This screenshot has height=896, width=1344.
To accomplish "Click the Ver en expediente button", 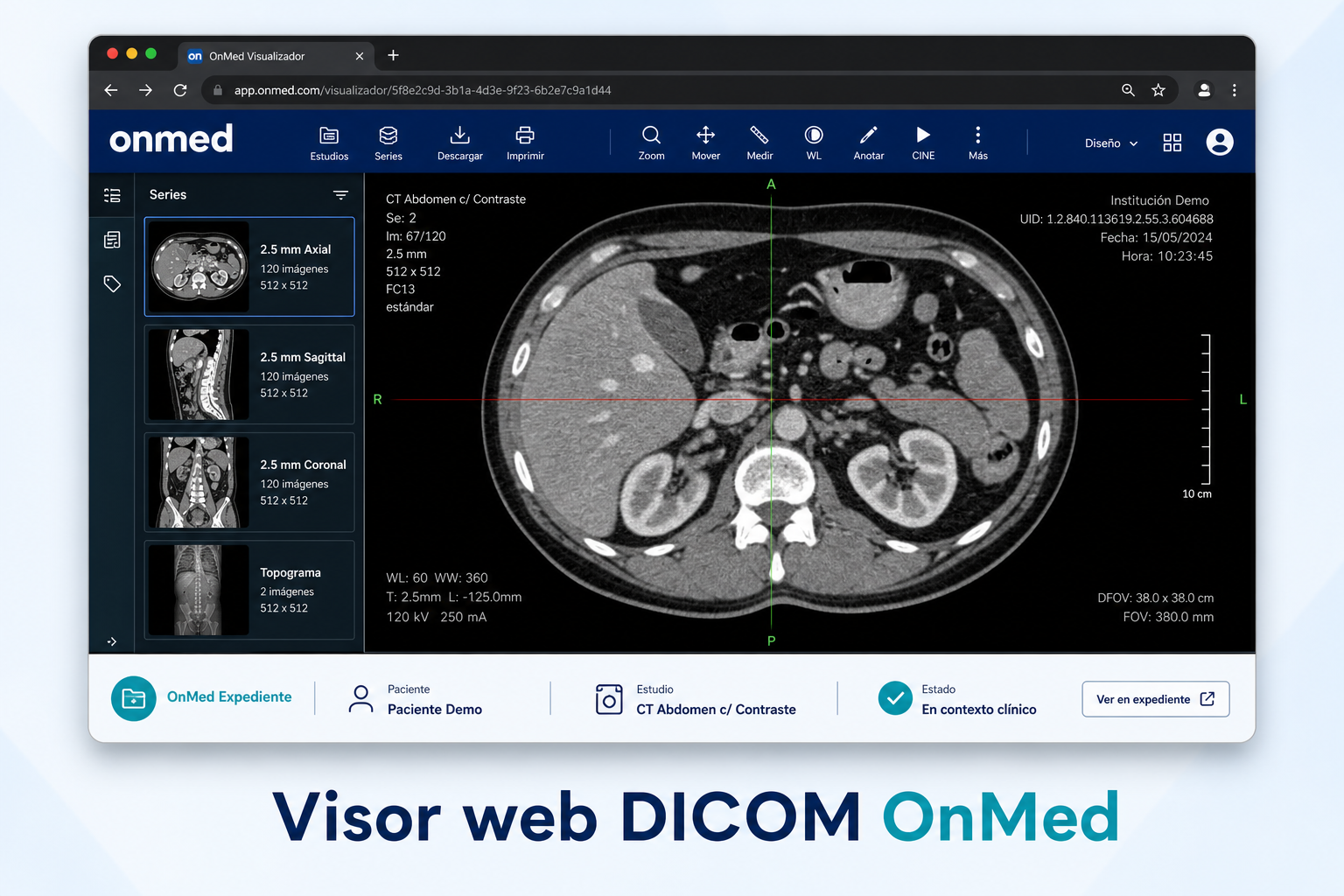I will pos(1156,699).
